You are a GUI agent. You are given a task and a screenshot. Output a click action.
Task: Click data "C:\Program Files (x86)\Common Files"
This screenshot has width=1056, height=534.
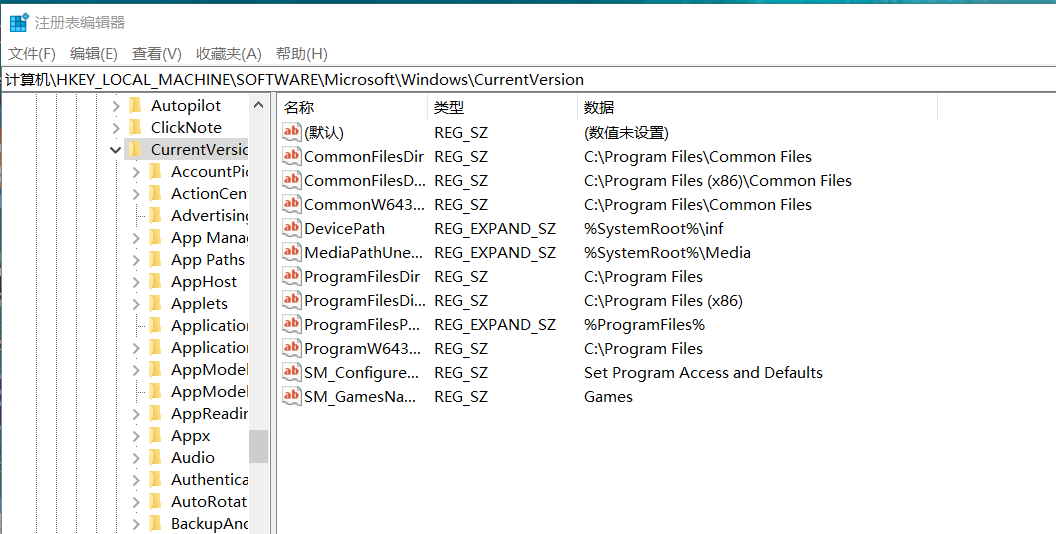click(717, 180)
